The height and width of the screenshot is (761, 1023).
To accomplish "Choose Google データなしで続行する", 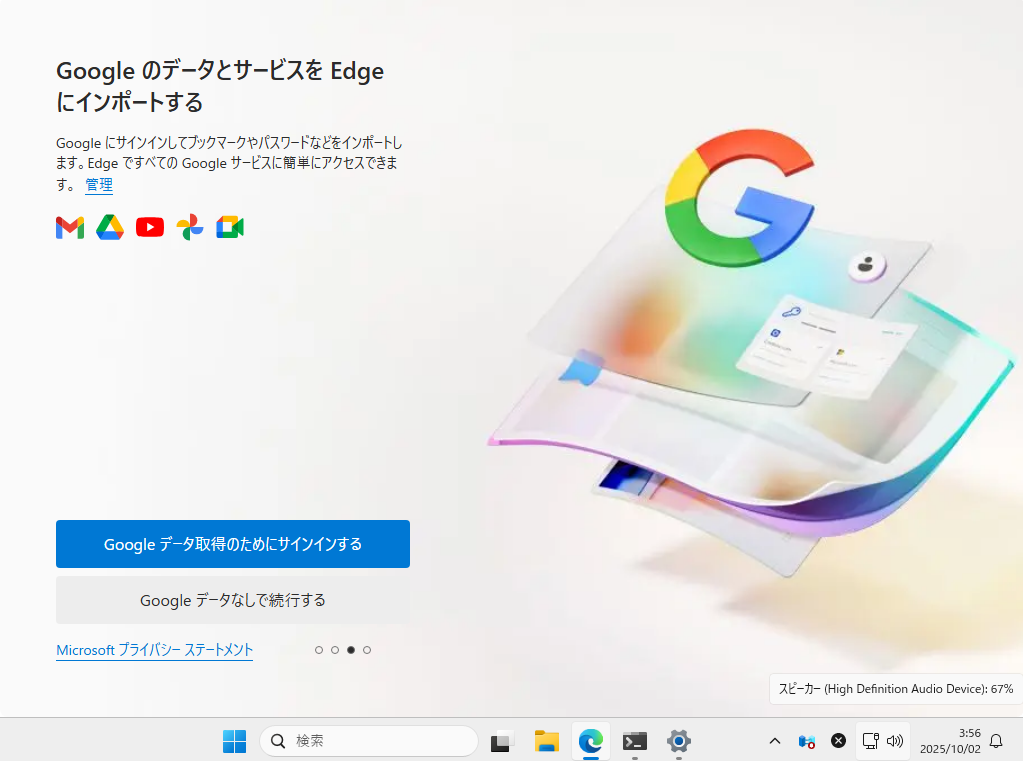I will (x=233, y=600).
